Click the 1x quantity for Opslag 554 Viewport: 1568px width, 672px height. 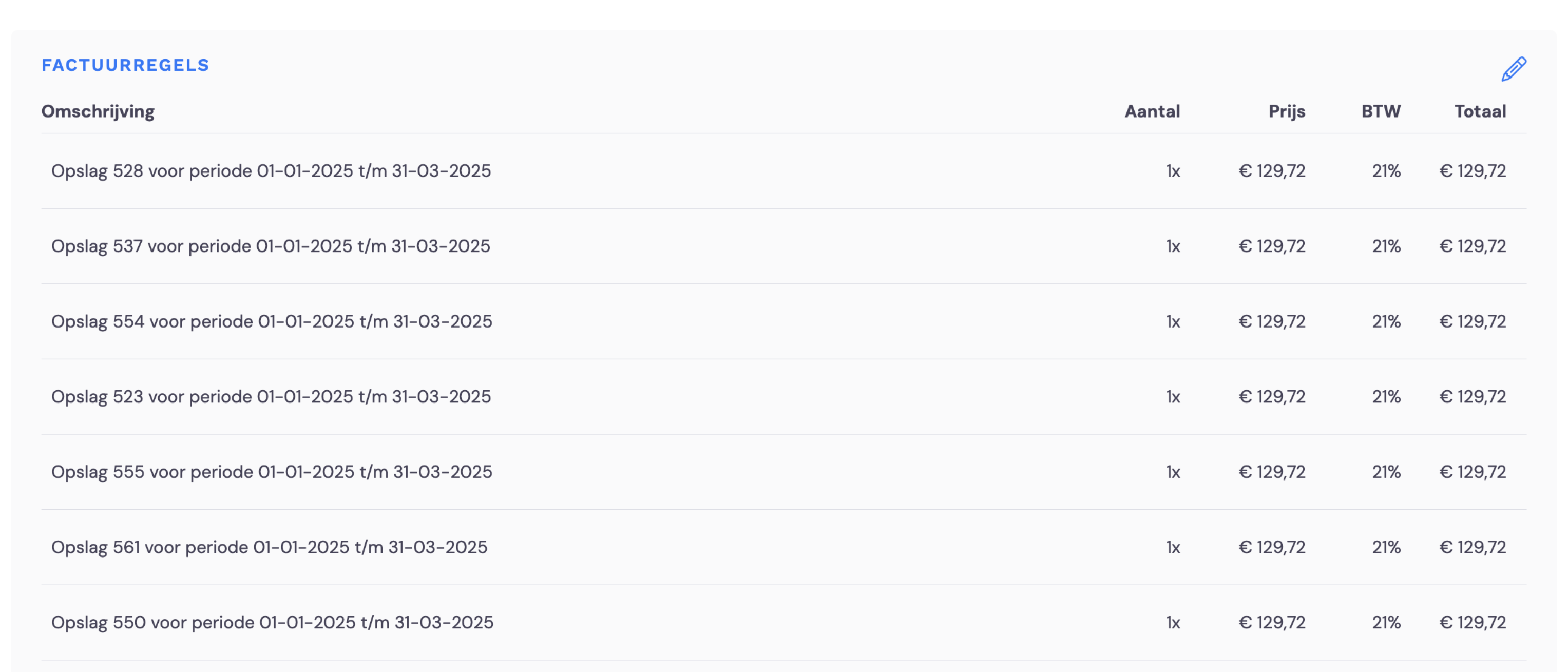pyautogui.click(x=1173, y=321)
